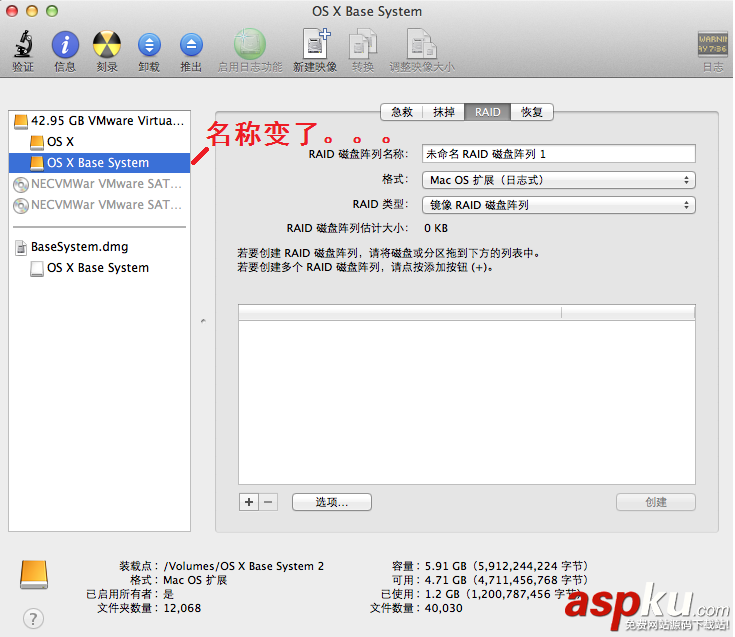Click the Verify (验证) microscope icon
Viewport: 735px width, 637px height.
(x=23, y=44)
